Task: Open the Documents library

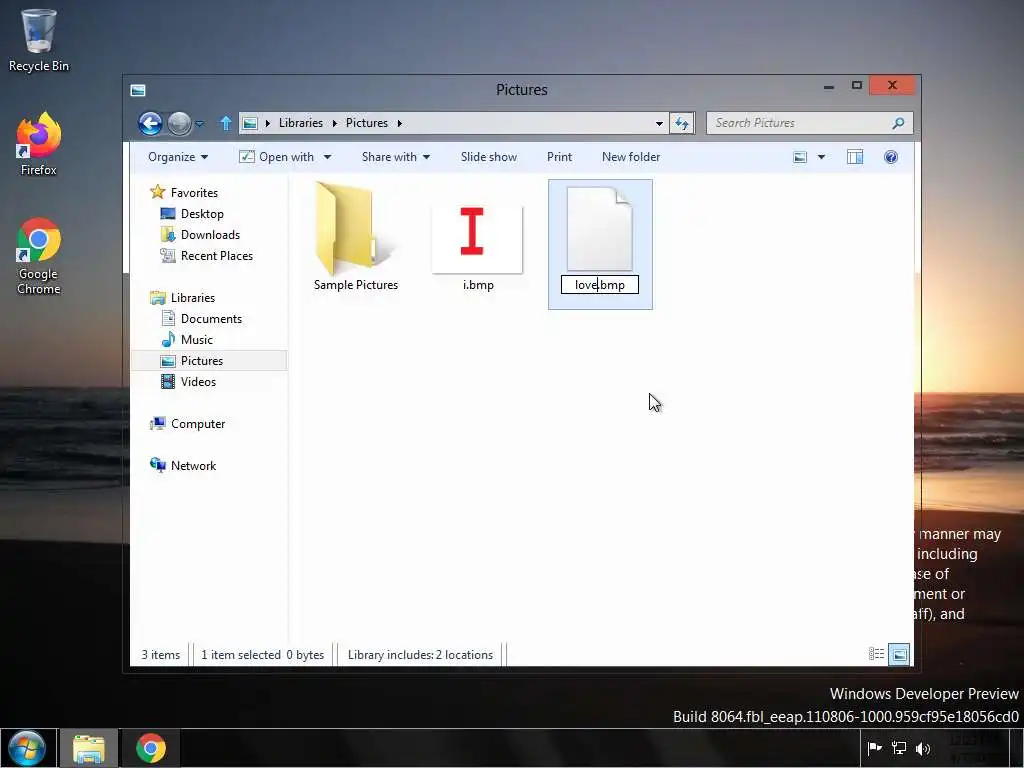Action: (211, 319)
